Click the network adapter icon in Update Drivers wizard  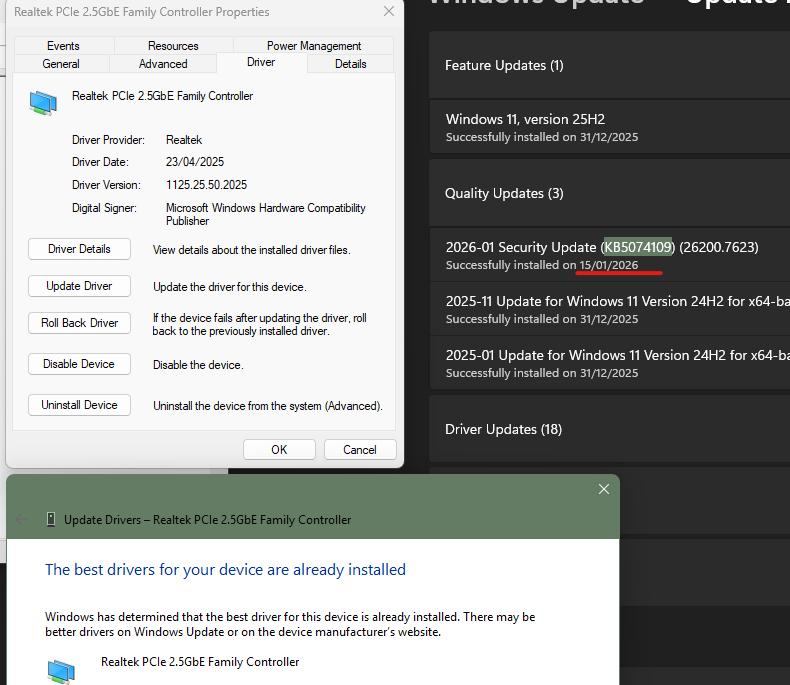[x=61, y=671]
